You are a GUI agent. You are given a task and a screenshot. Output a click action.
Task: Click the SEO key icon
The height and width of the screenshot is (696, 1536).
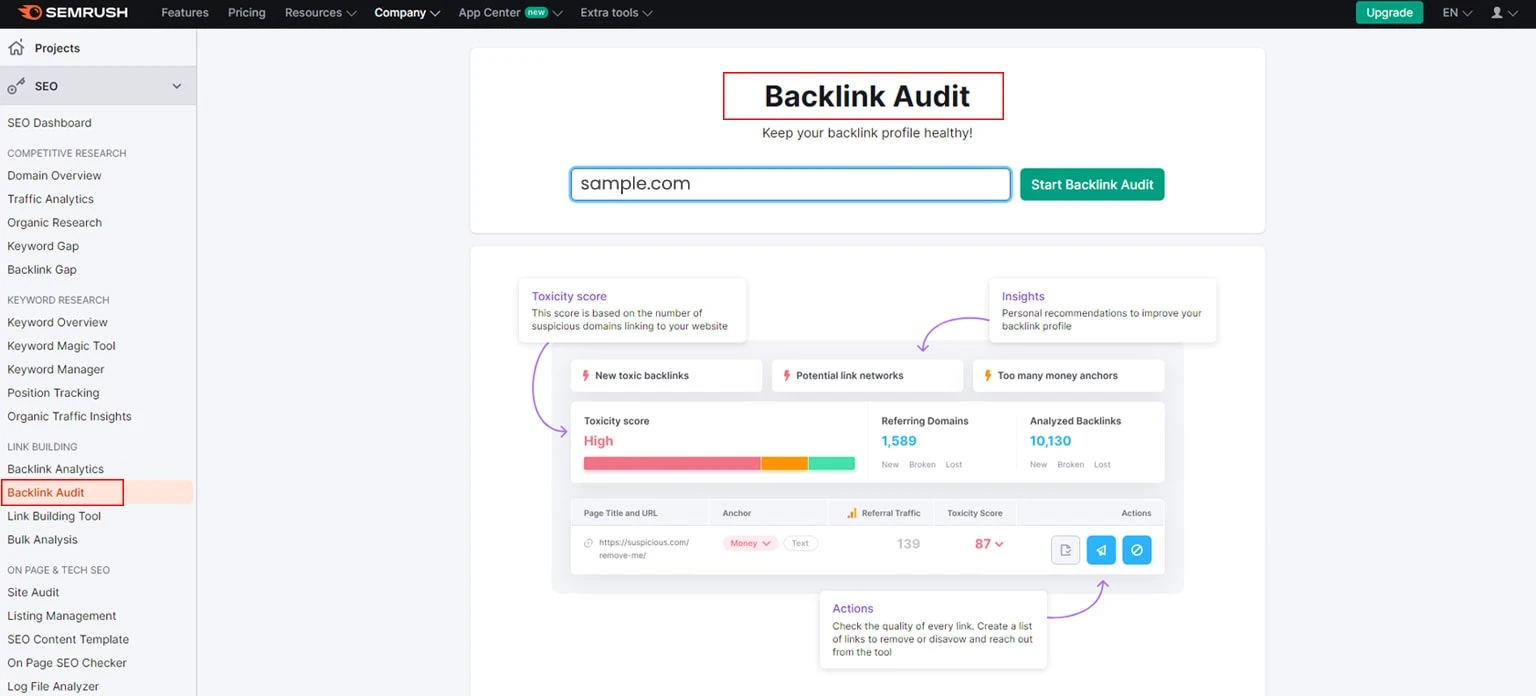tap(16, 86)
